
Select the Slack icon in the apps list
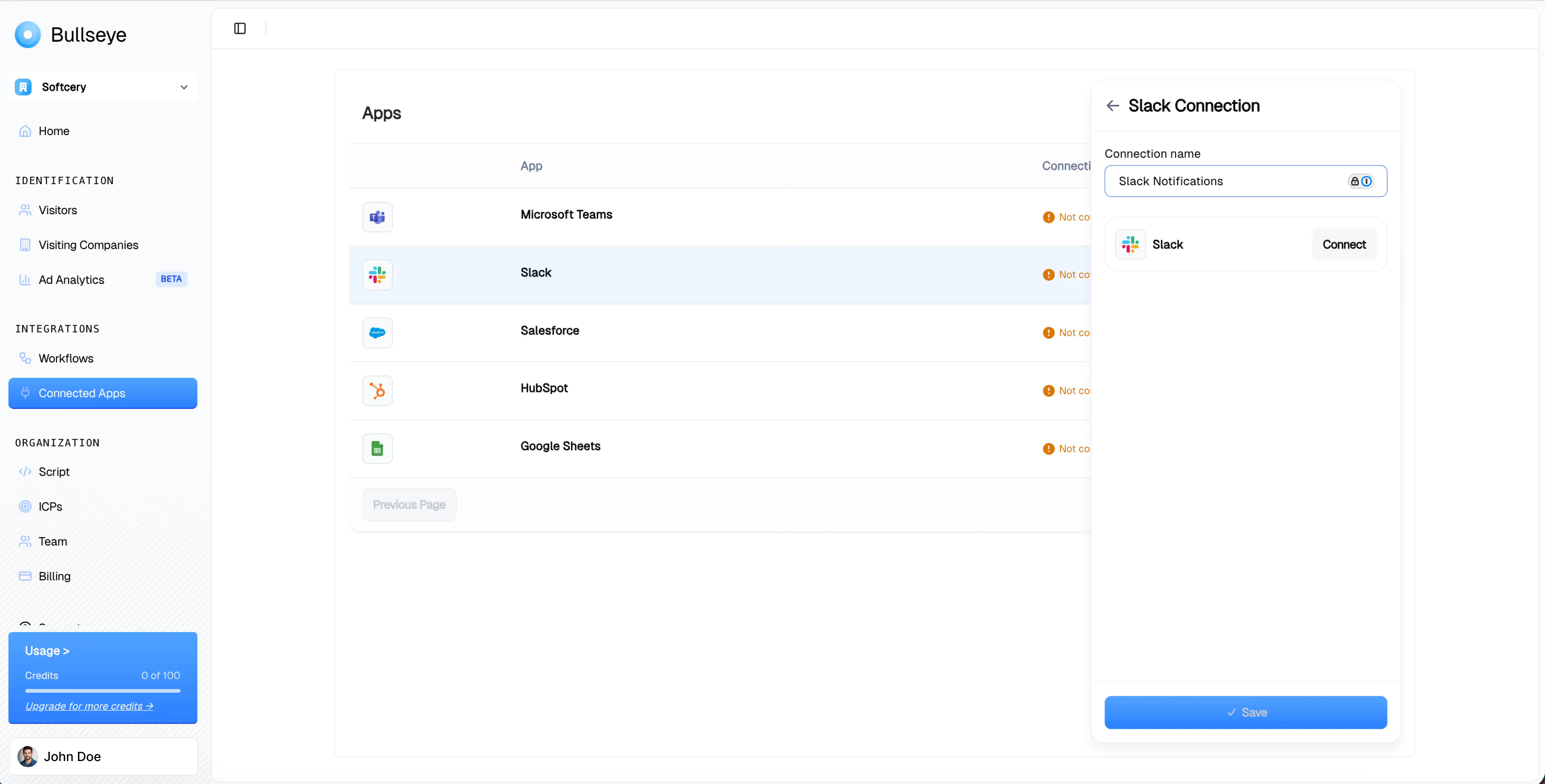coord(377,274)
